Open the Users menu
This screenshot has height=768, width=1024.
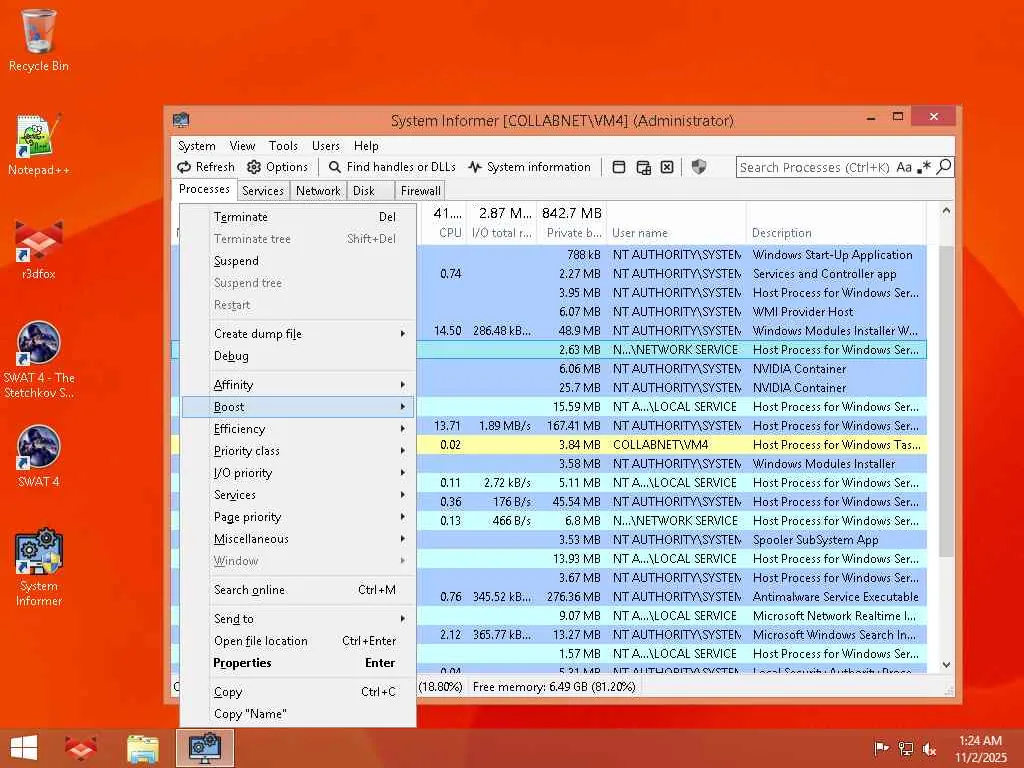click(x=325, y=146)
